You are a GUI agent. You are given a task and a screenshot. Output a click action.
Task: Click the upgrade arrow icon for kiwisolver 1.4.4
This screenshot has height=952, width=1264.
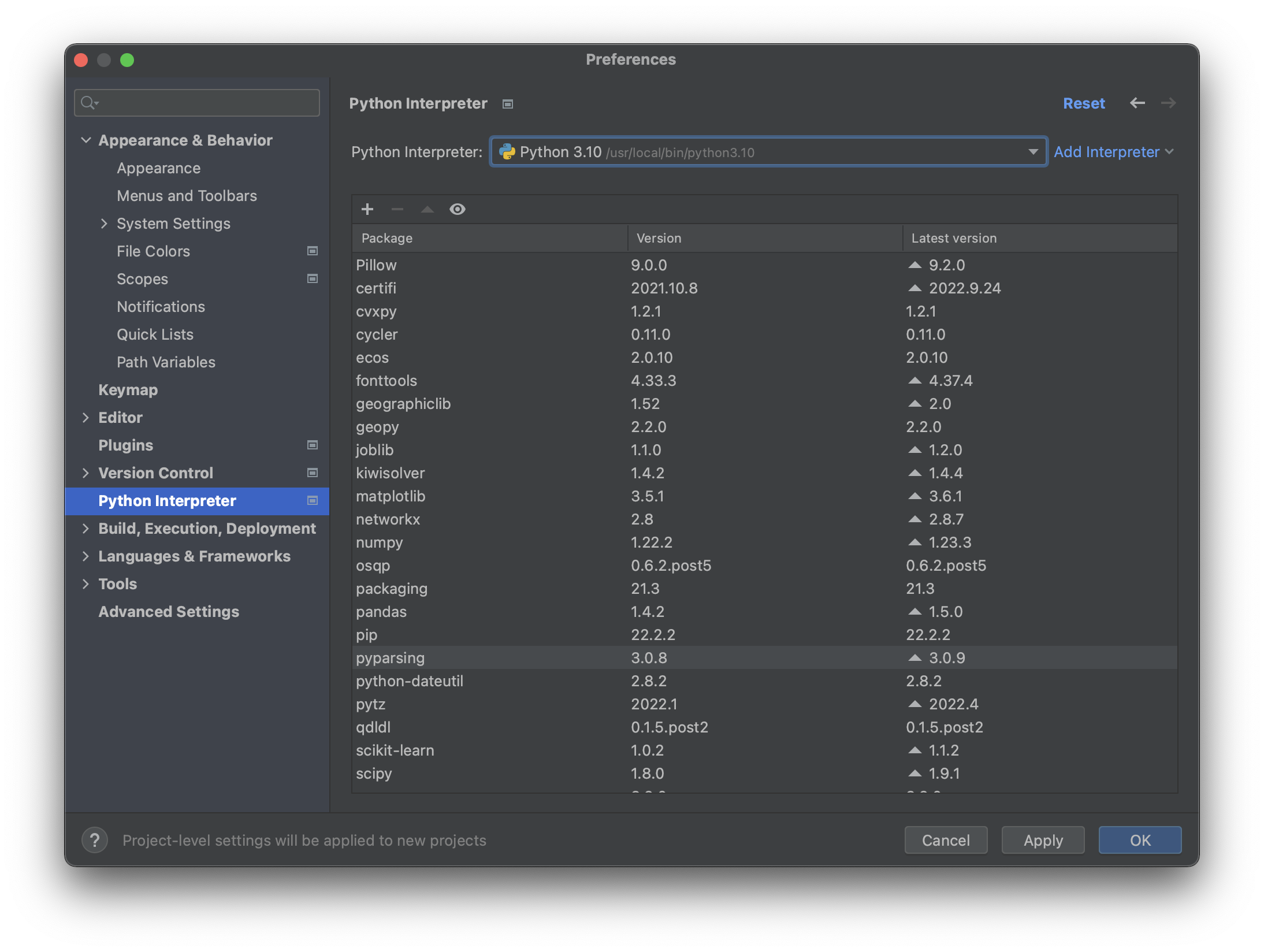click(914, 473)
